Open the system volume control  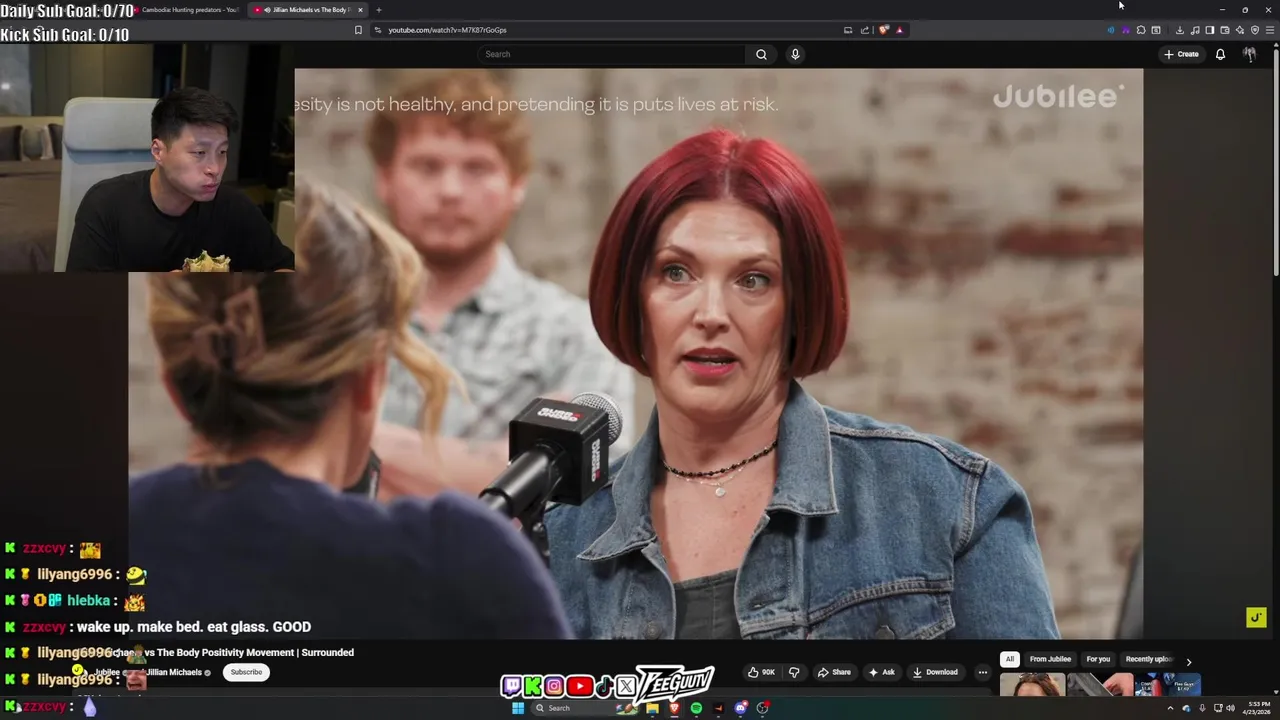(1230, 708)
